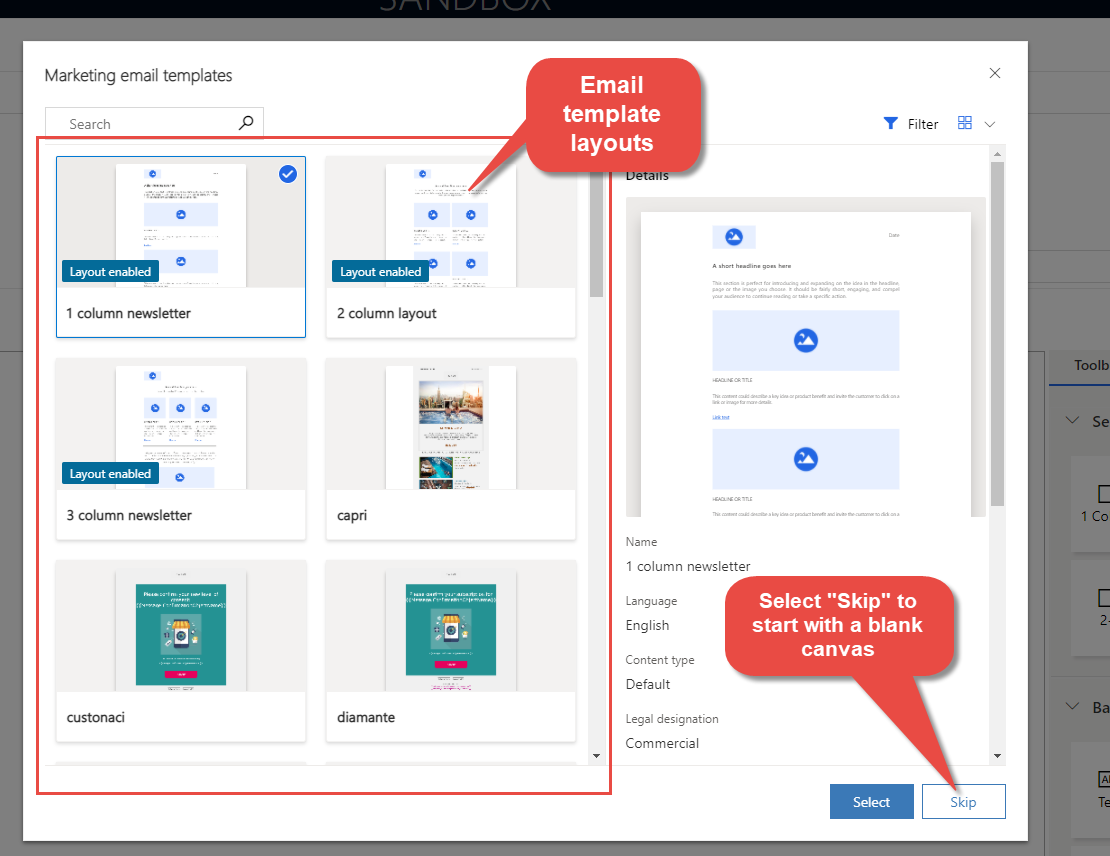Close the Marketing email templates dialog
The height and width of the screenshot is (856, 1110).
(x=995, y=72)
